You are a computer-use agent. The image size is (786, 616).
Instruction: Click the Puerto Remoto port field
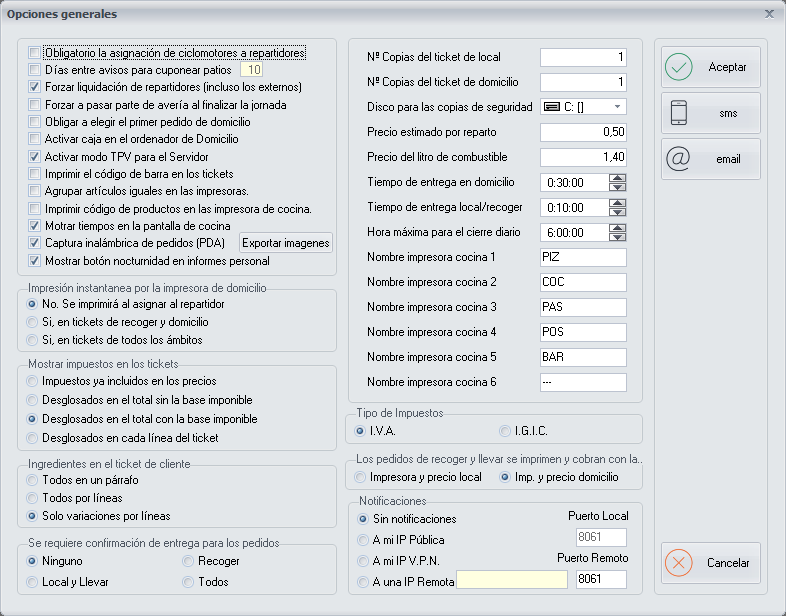pos(601,580)
